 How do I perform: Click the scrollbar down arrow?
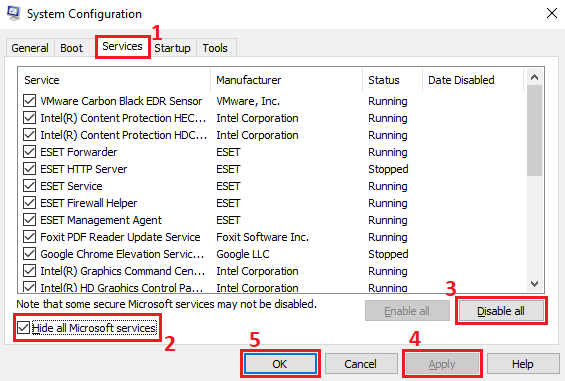[535, 284]
